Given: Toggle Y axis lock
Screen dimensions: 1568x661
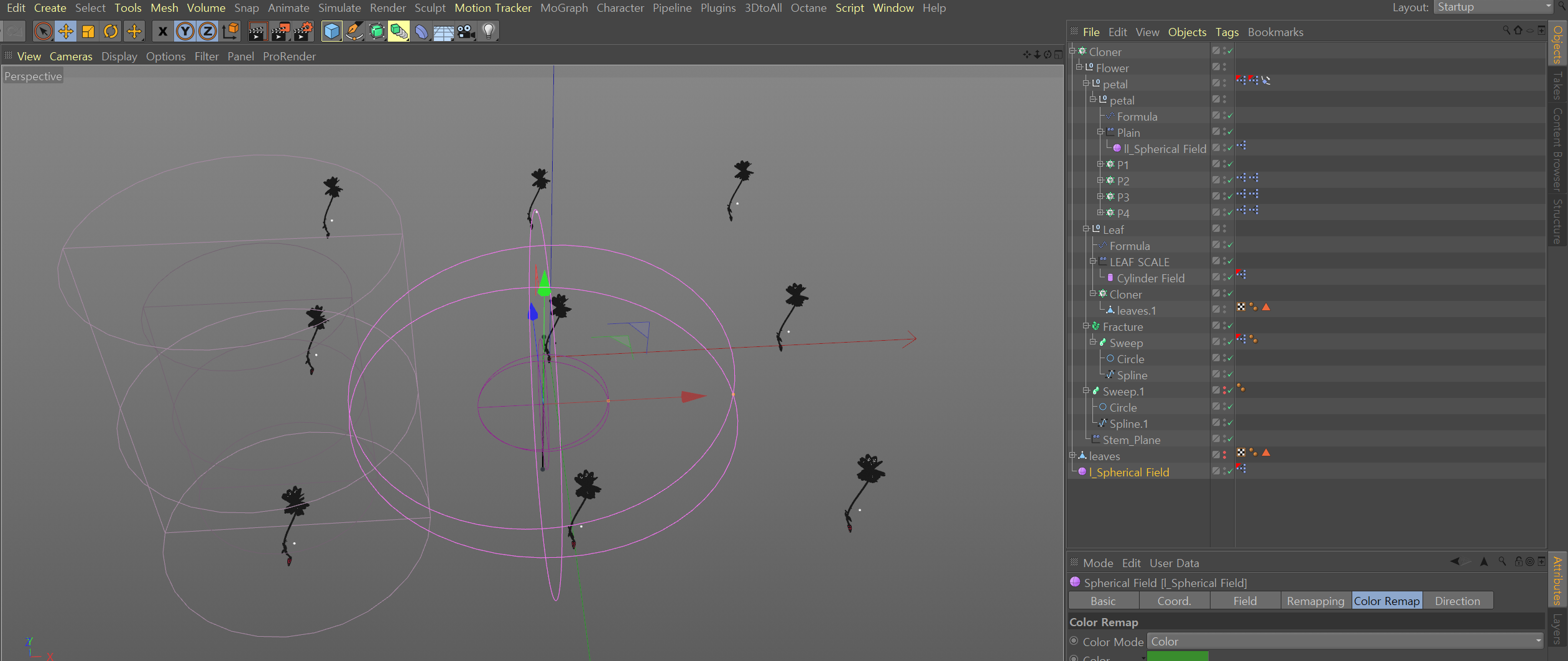Looking at the screenshot, I should (x=185, y=31).
